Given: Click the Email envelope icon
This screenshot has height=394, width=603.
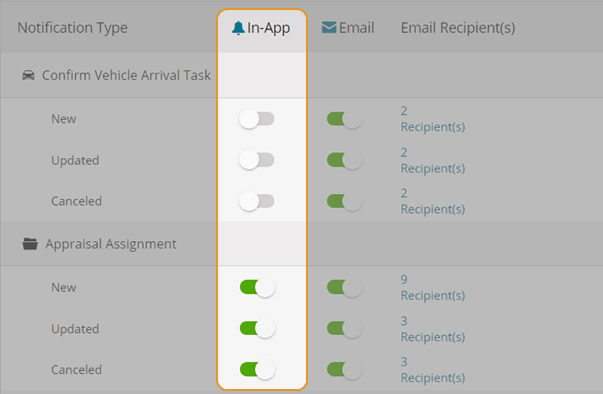Looking at the screenshot, I should pyautogui.click(x=329, y=28).
